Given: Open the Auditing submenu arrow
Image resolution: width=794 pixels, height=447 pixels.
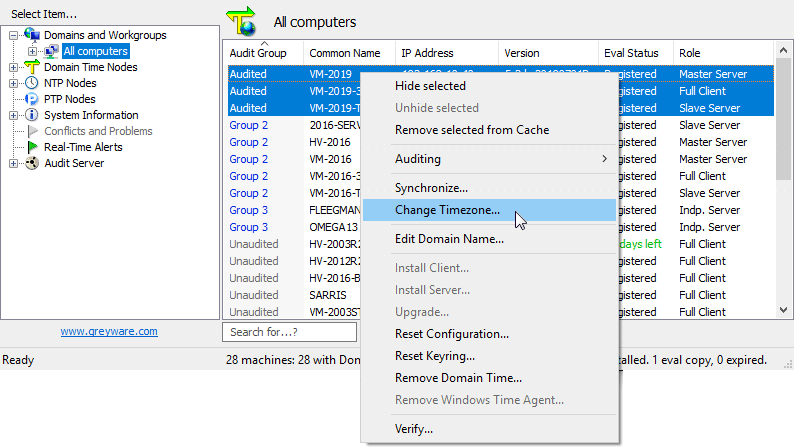Looking at the screenshot, I should point(605,159).
